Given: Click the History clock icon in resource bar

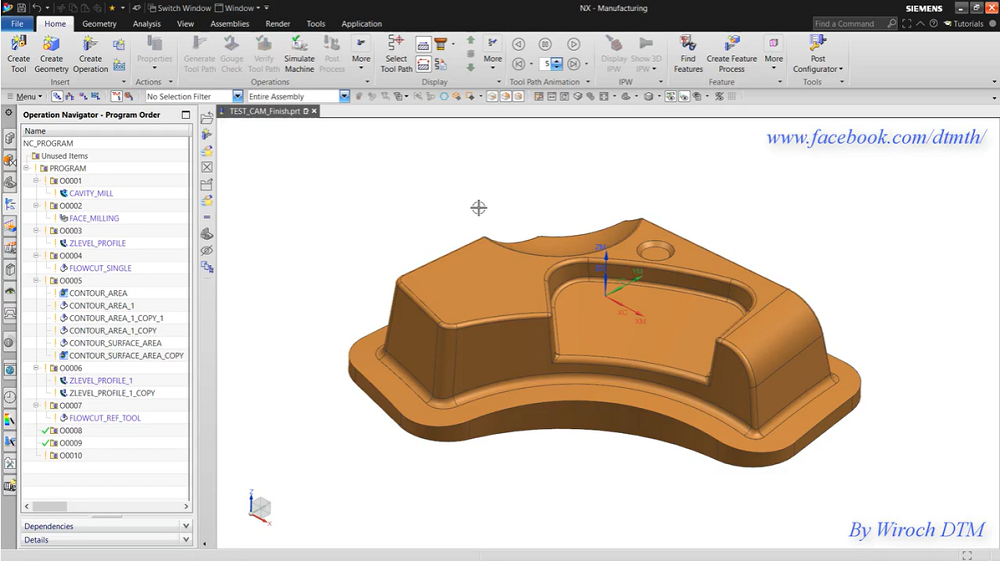Looking at the screenshot, I should point(10,397).
